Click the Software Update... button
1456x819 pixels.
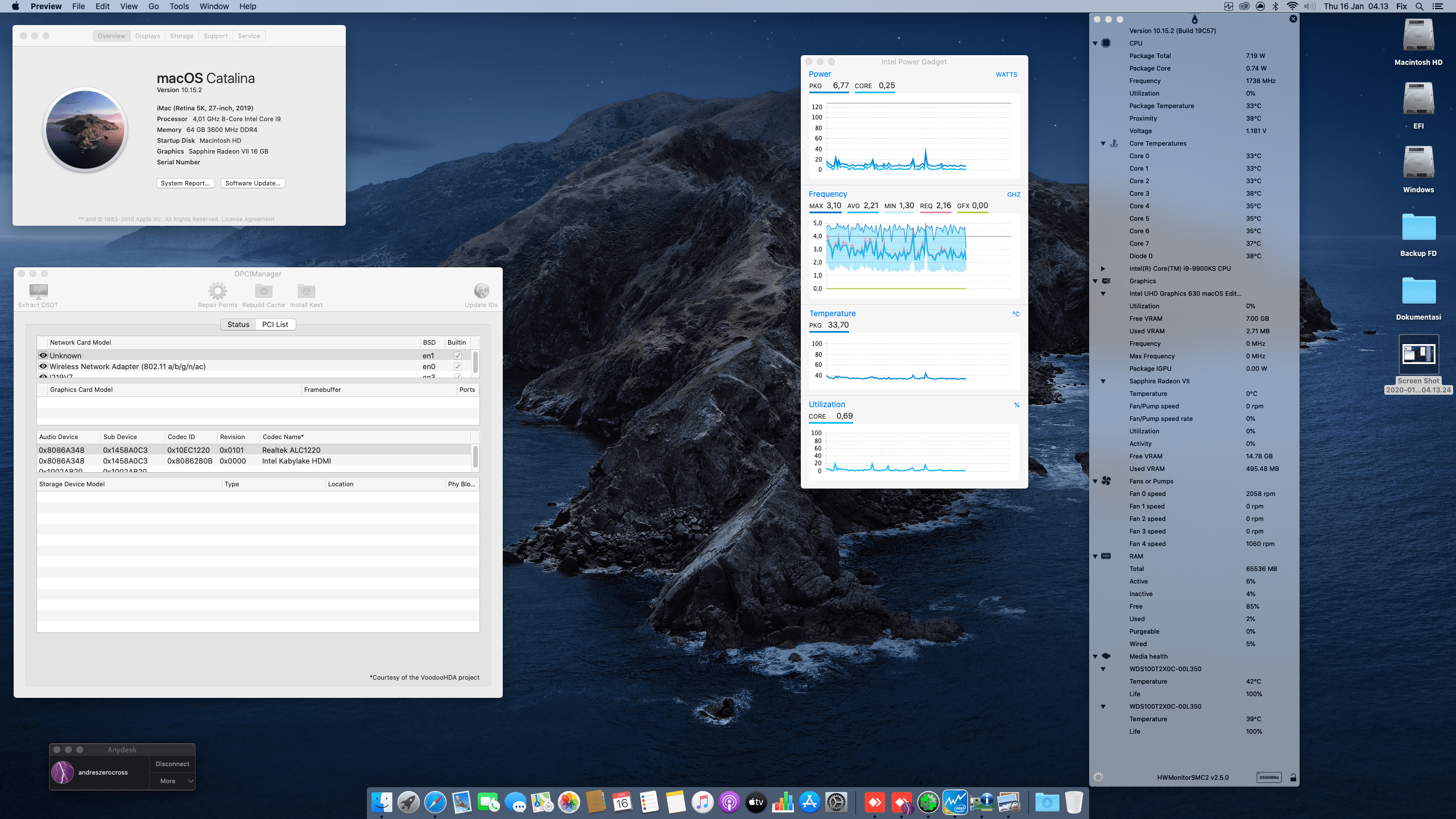(253, 183)
